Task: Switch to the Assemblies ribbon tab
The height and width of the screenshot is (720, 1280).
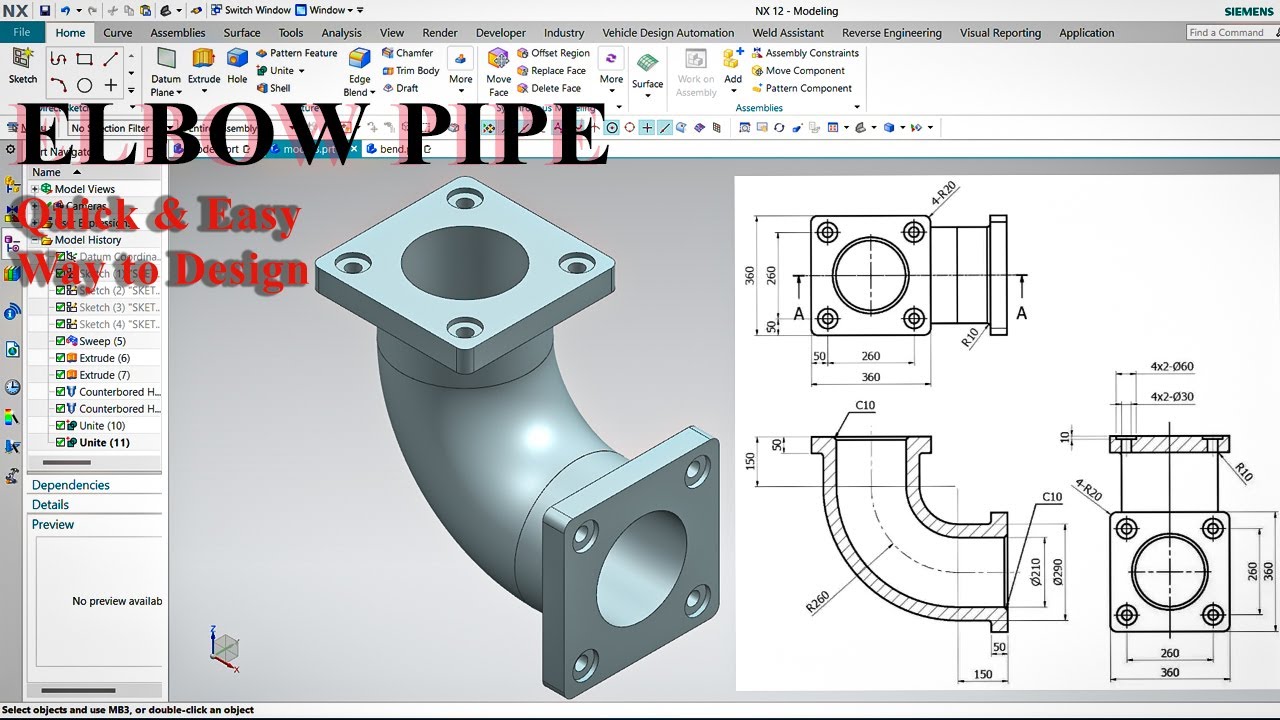Action: click(x=178, y=33)
